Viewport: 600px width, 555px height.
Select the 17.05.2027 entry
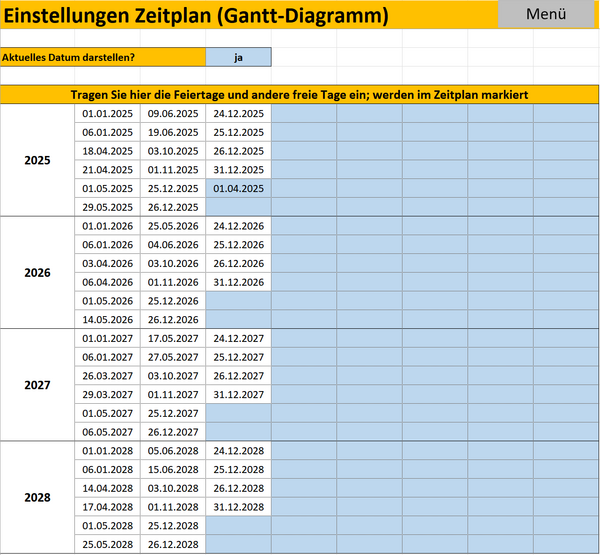173,339
